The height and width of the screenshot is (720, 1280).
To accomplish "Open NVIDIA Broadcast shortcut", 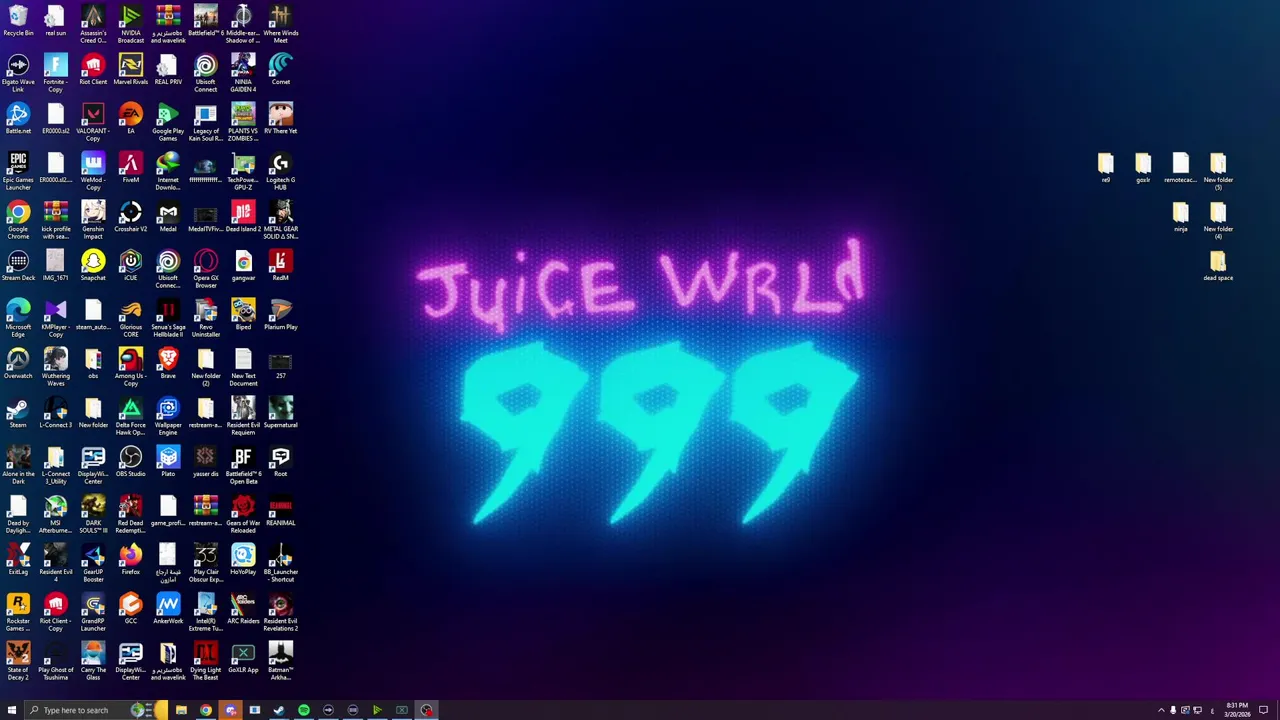I will 130,24.
